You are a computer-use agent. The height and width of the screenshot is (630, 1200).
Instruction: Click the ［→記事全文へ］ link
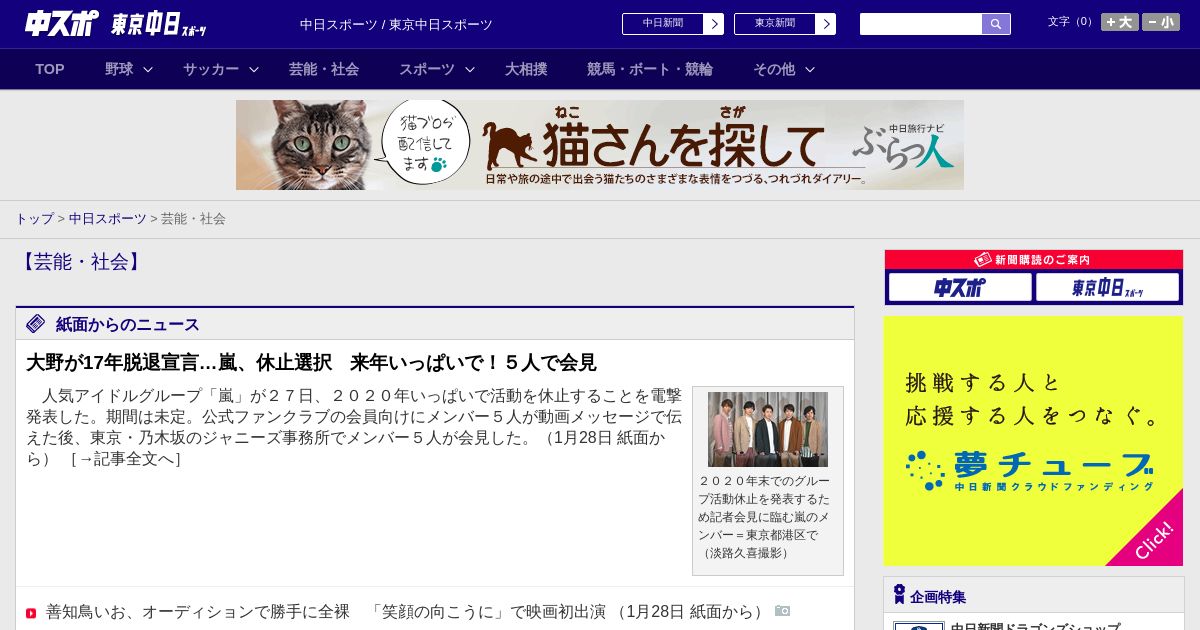[x=126, y=459]
